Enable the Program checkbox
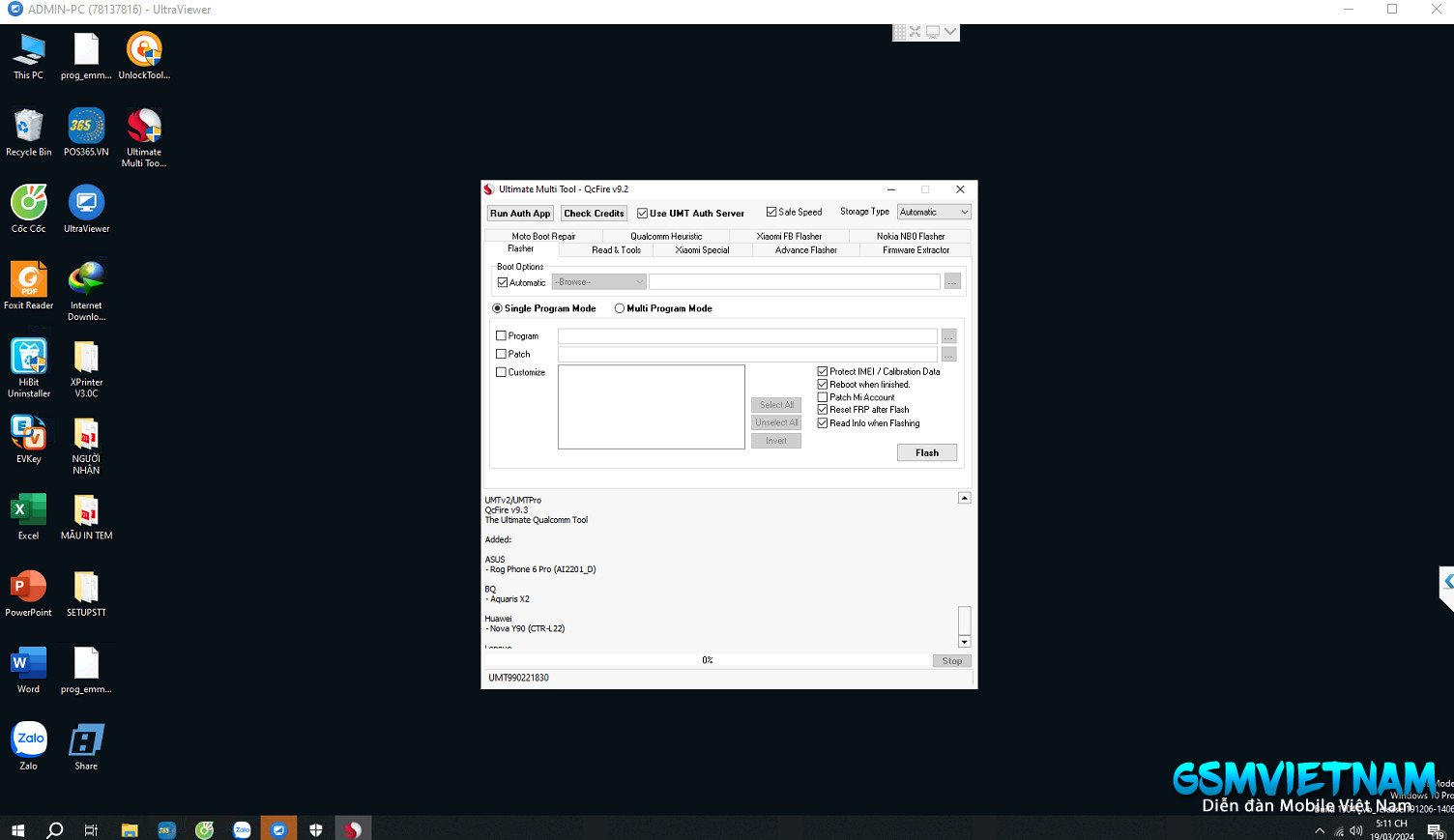 tap(517, 336)
